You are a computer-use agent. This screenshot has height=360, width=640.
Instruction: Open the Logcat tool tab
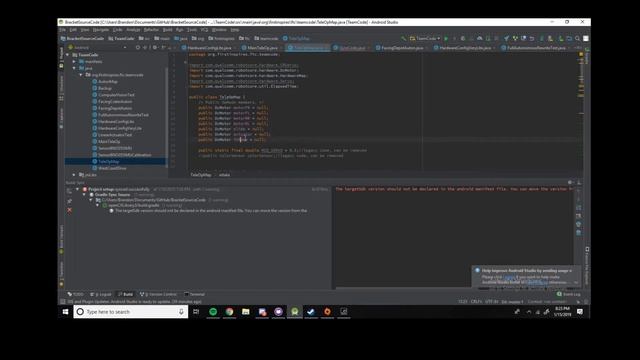coord(101,294)
